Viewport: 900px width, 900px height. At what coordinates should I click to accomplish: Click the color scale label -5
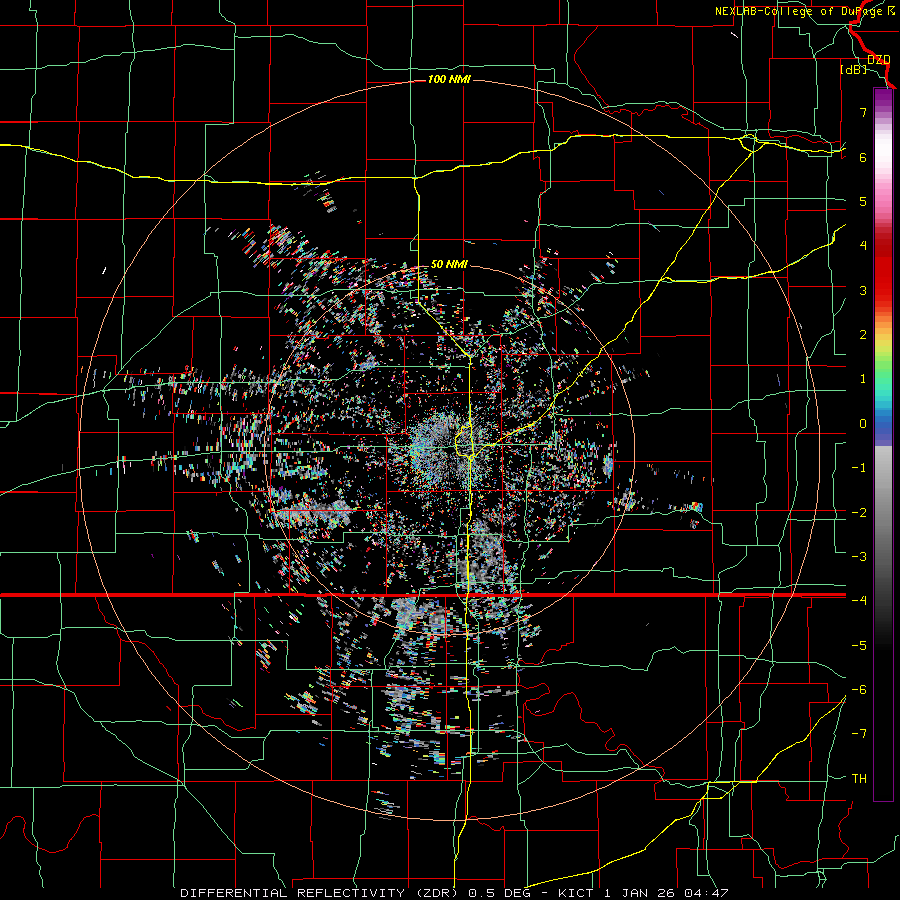859,645
